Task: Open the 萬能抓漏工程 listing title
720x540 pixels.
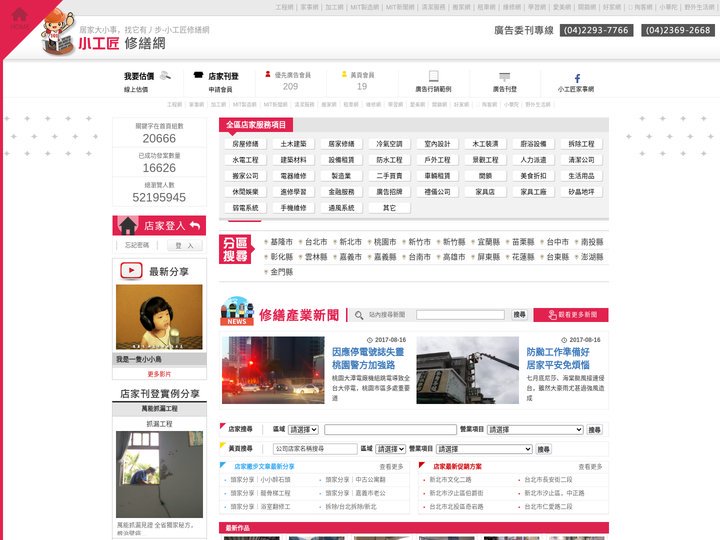Action: click(159, 408)
